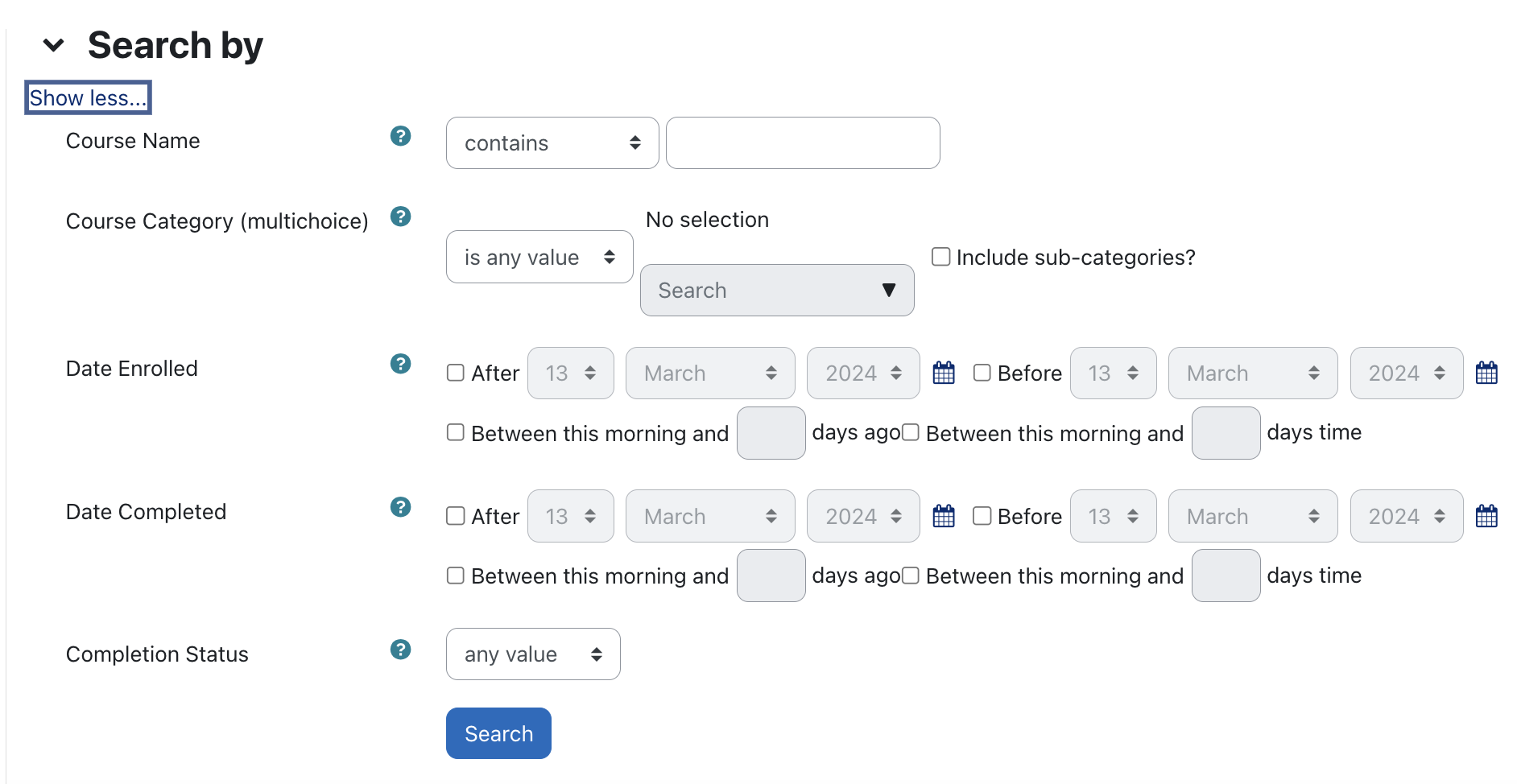Tick the After checkbox for Date Enrolled
This screenshot has height=784, width=1517.
456,373
